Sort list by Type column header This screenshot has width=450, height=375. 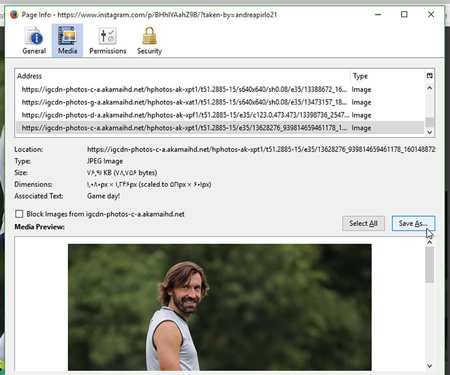(x=387, y=76)
